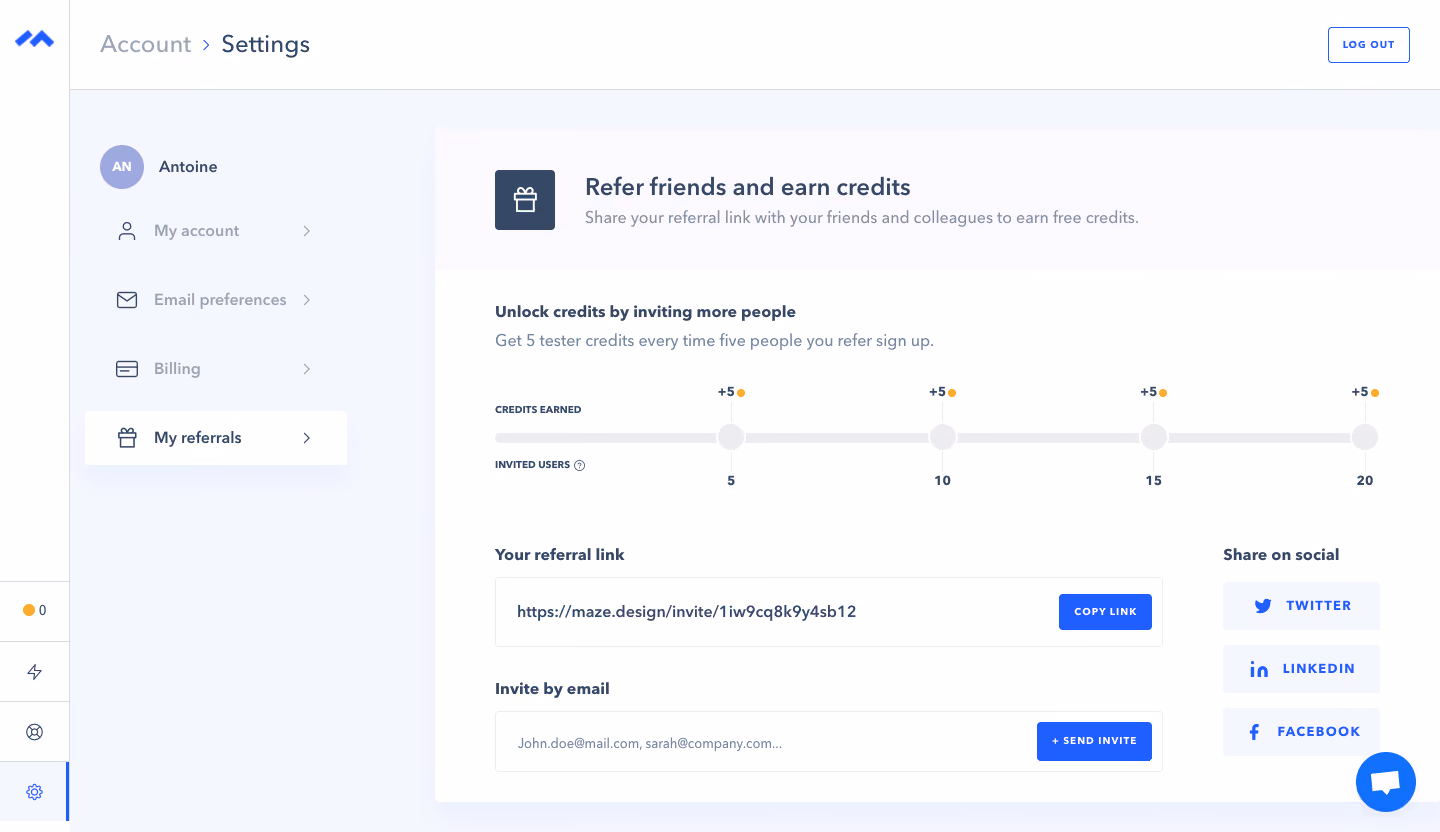Click the settings gear sidebar icon

point(34,792)
